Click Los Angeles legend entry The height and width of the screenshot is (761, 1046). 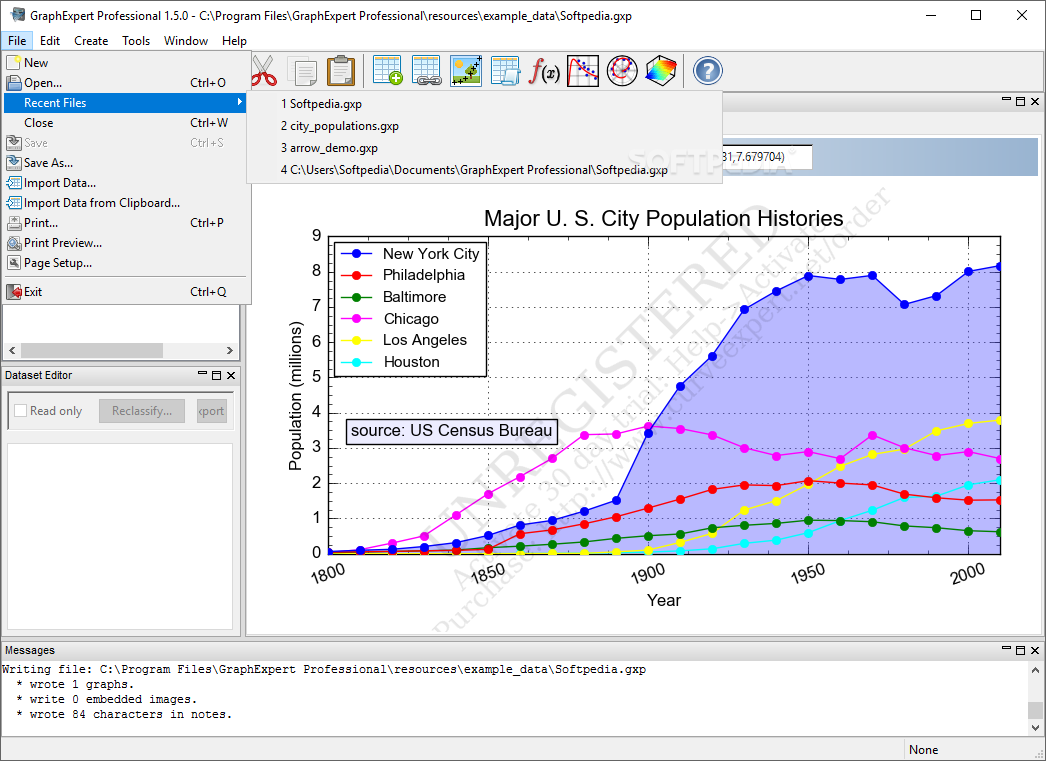pos(404,340)
